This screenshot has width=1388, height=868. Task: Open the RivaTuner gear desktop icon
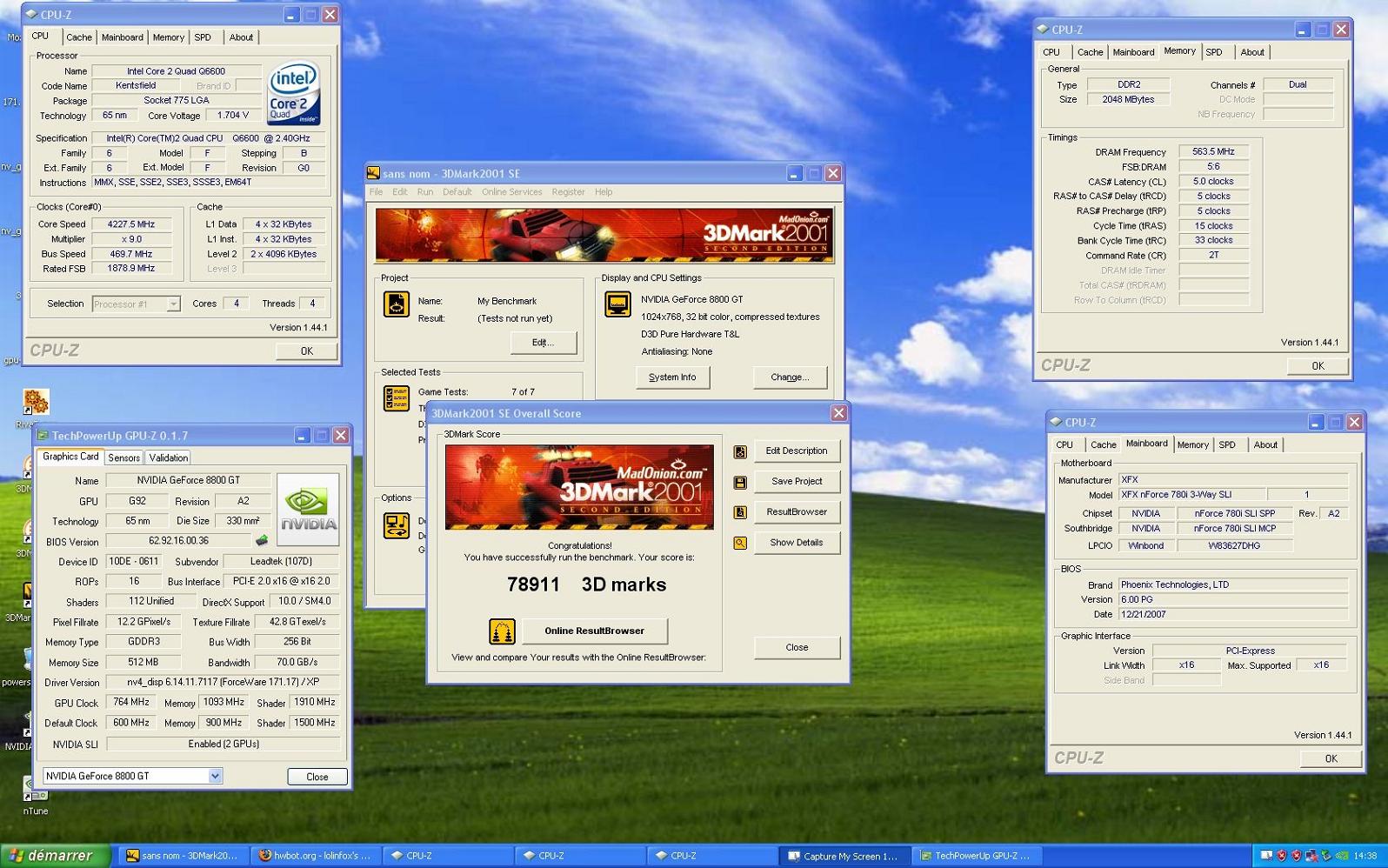click(36, 403)
